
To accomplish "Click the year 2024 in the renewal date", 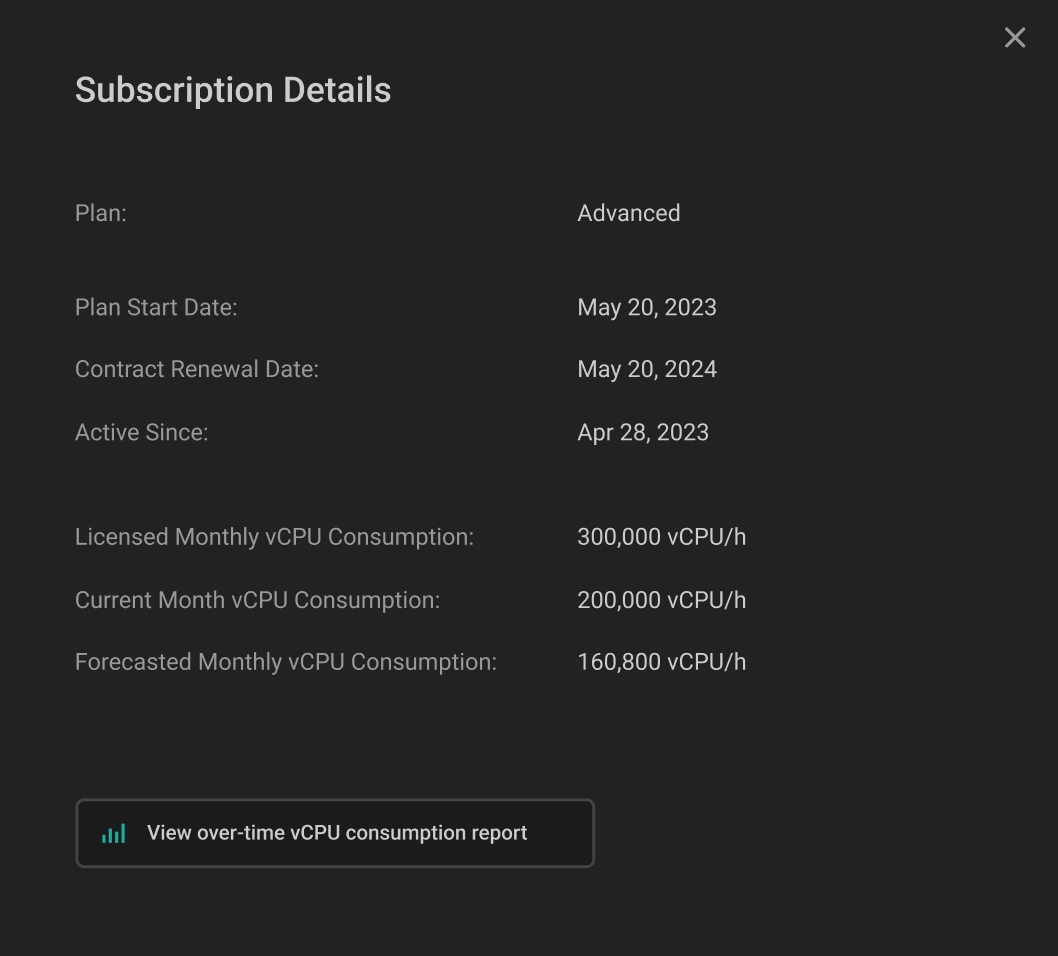I will tap(691, 369).
